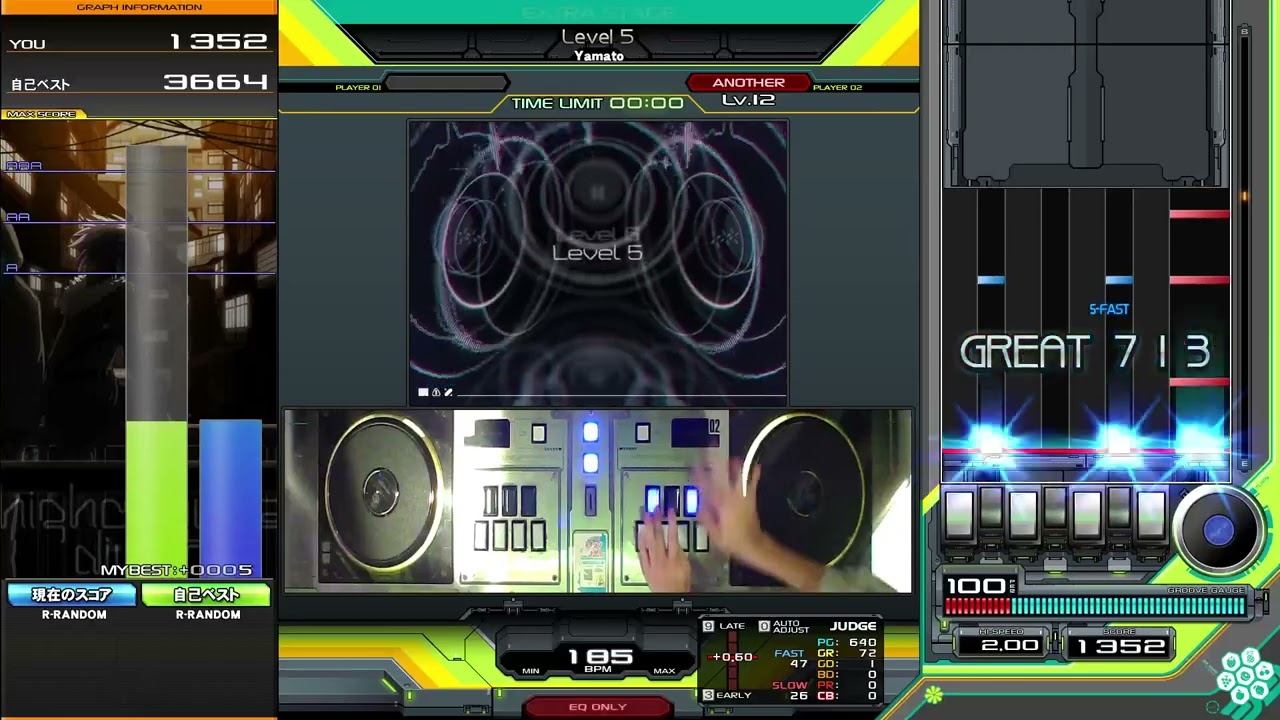Click the CB: 0 count
1280x720 pixels.
(847, 696)
